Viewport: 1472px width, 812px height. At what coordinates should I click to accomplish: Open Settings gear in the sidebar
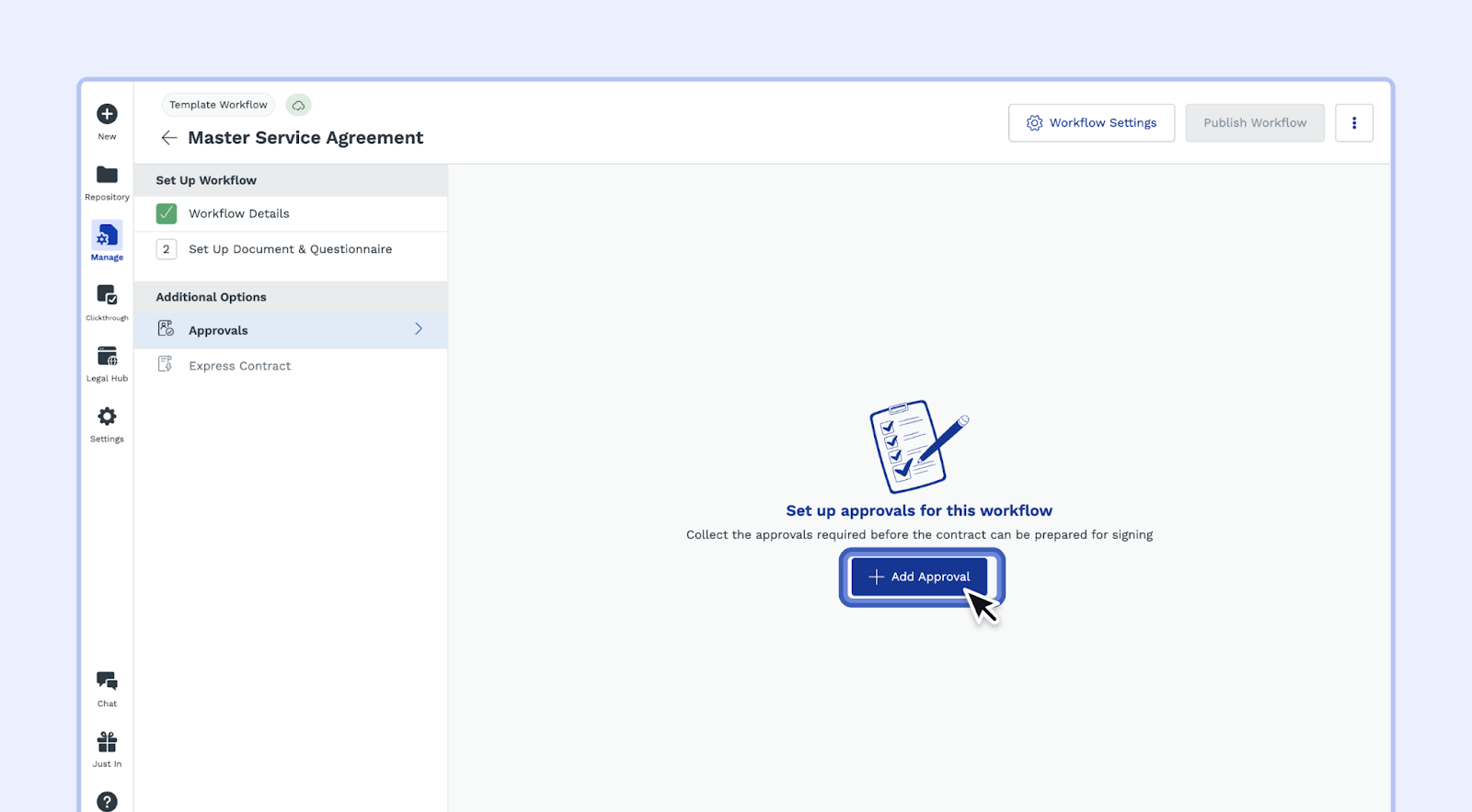tap(107, 417)
